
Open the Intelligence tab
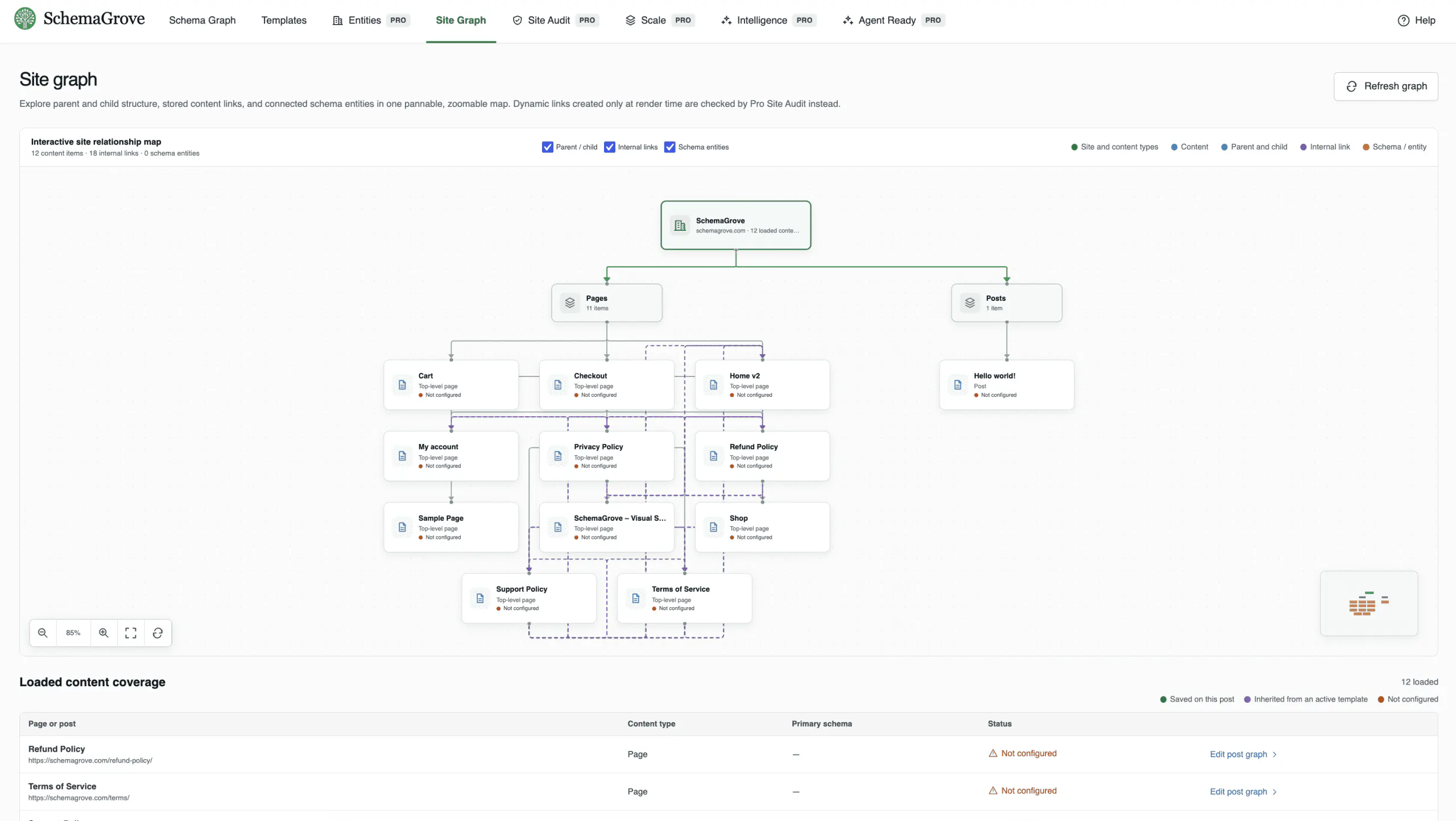(768, 20)
